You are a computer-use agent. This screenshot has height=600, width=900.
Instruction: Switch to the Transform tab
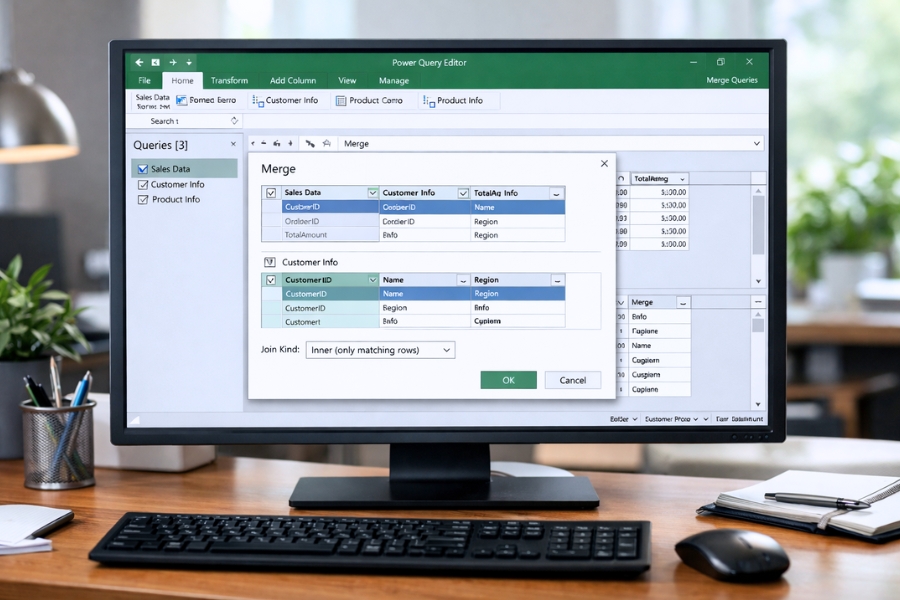click(x=229, y=80)
